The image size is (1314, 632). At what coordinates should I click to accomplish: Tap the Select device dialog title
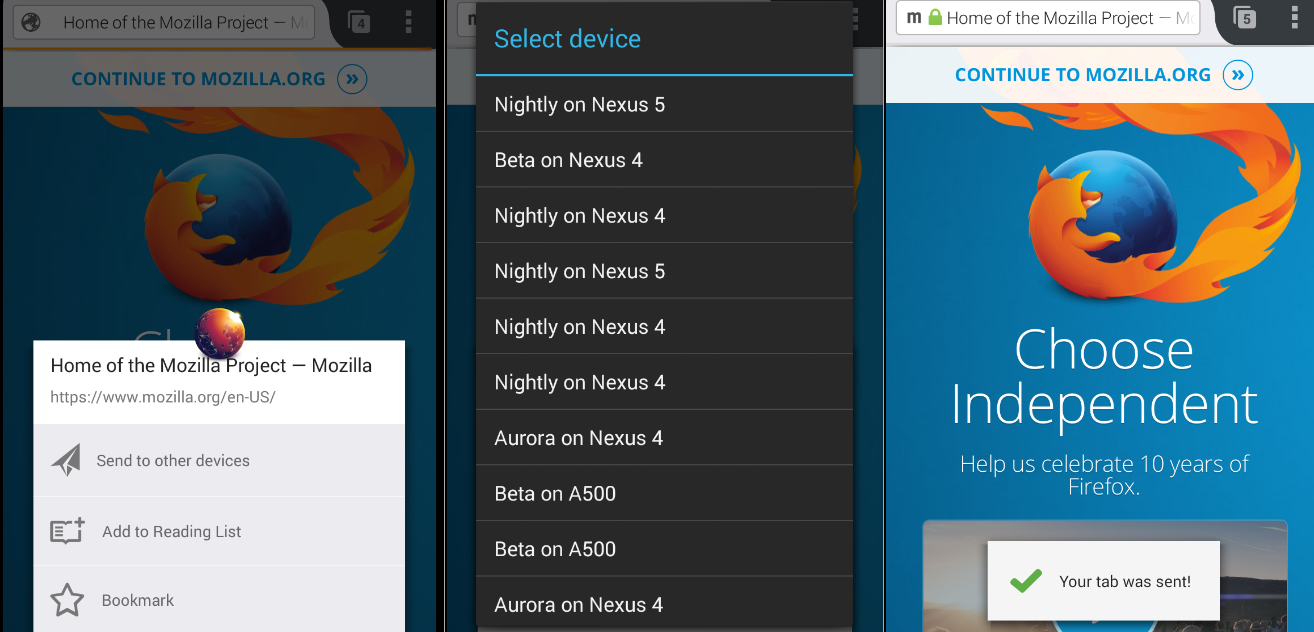[567, 39]
